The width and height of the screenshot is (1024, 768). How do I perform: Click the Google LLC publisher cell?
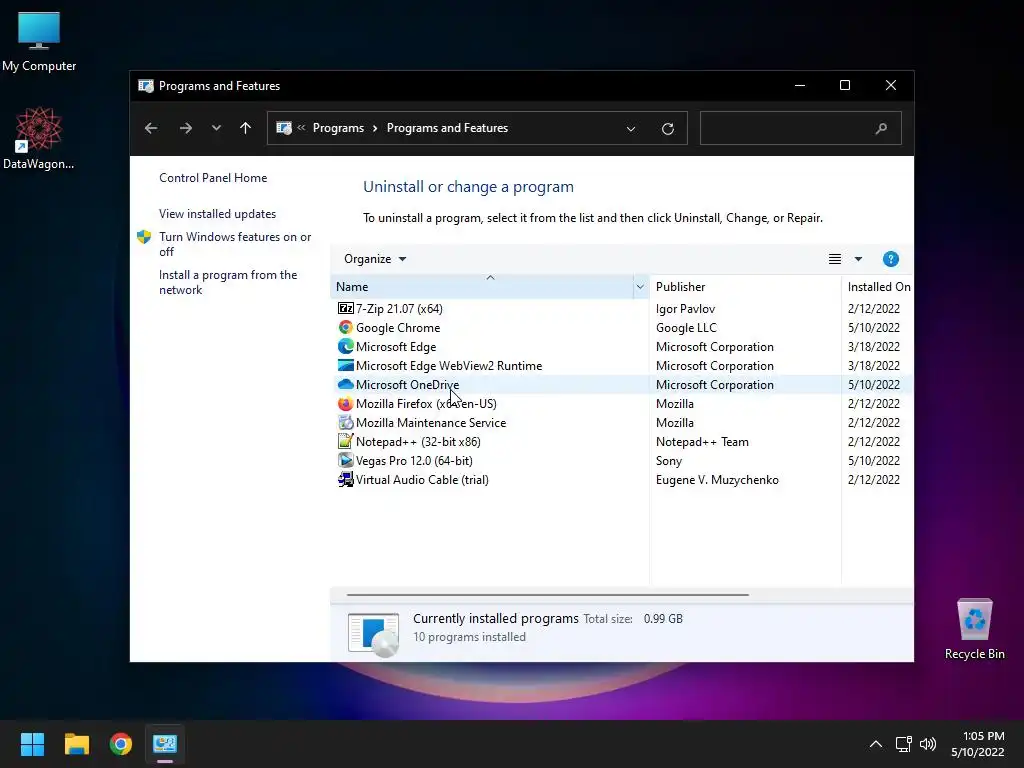tap(686, 327)
